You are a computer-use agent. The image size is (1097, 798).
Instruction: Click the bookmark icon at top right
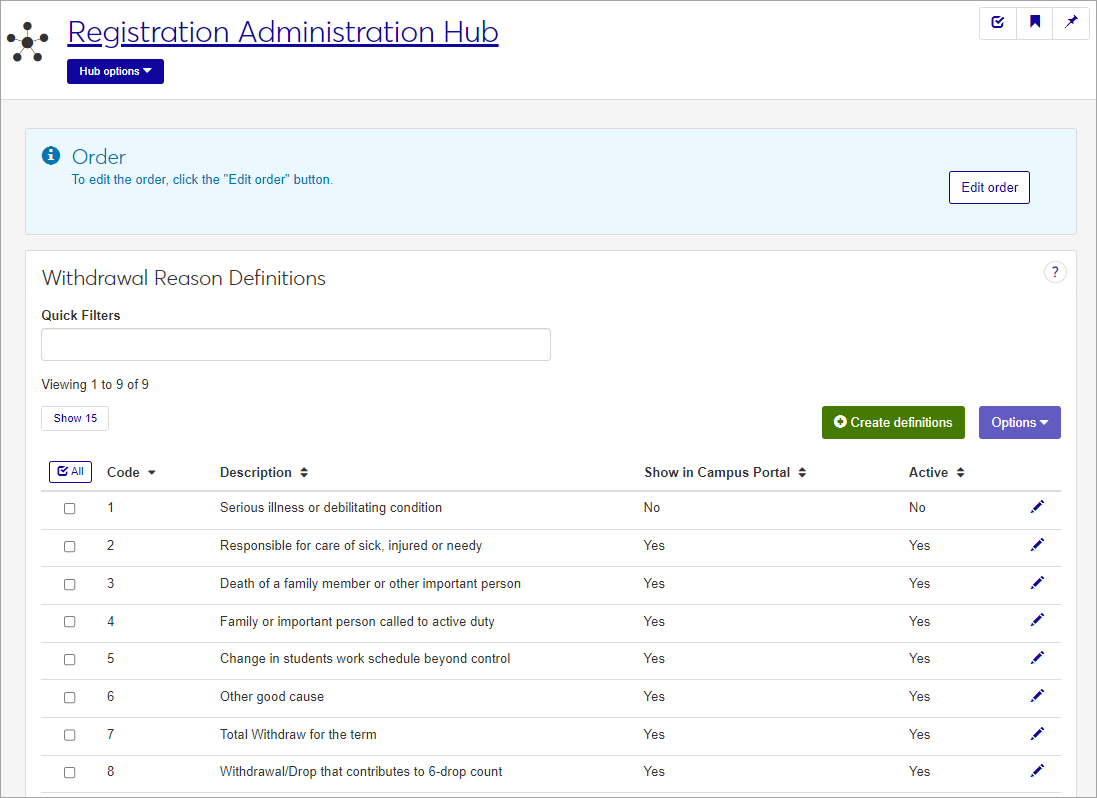tap(1034, 22)
